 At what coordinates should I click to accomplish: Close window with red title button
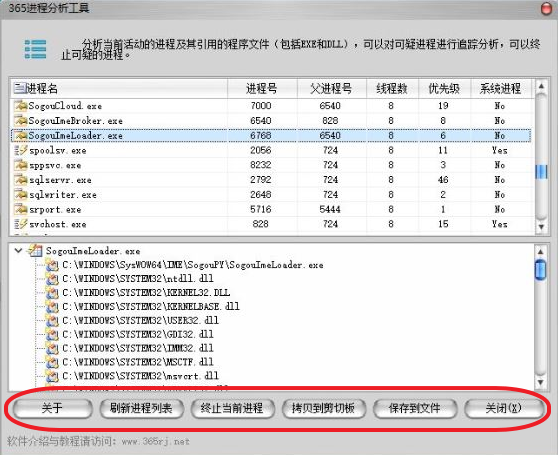pos(546,8)
